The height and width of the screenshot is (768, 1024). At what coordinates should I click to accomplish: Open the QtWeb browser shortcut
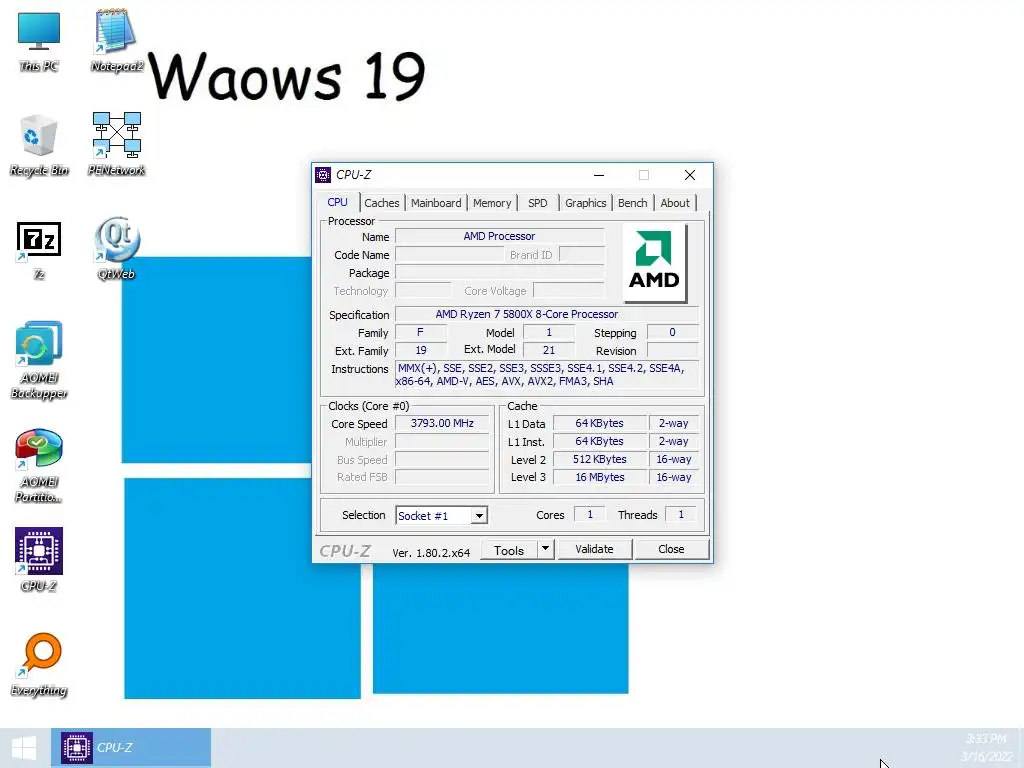click(x=116, y=248)
